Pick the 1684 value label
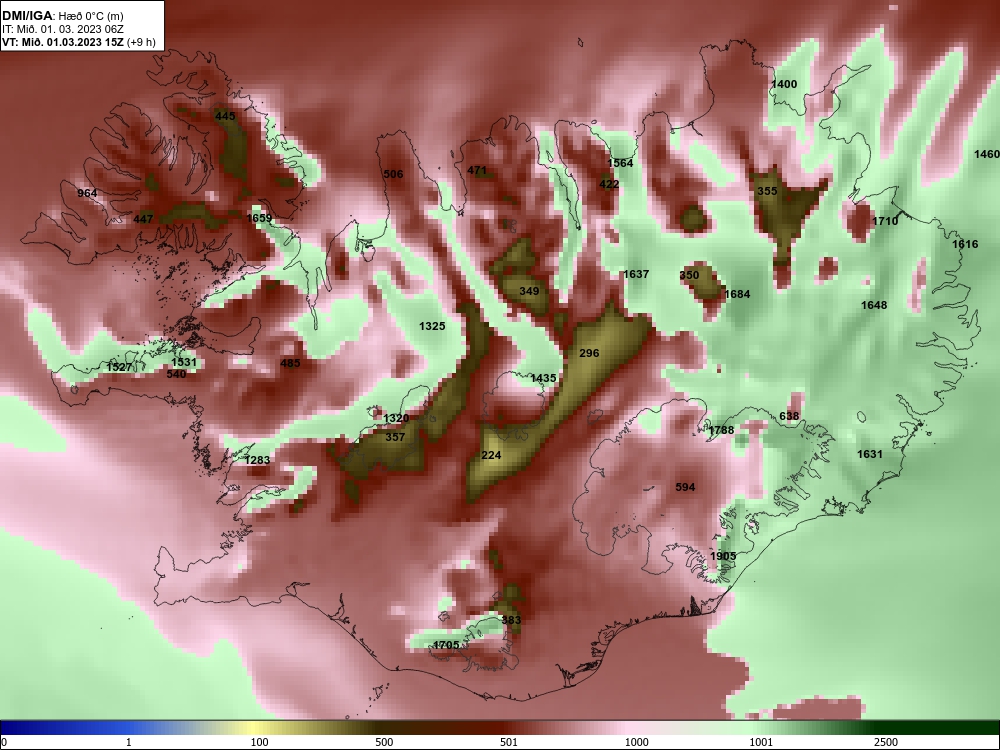This screenshot has width=1000, height=750. click(x=737, y=294)
